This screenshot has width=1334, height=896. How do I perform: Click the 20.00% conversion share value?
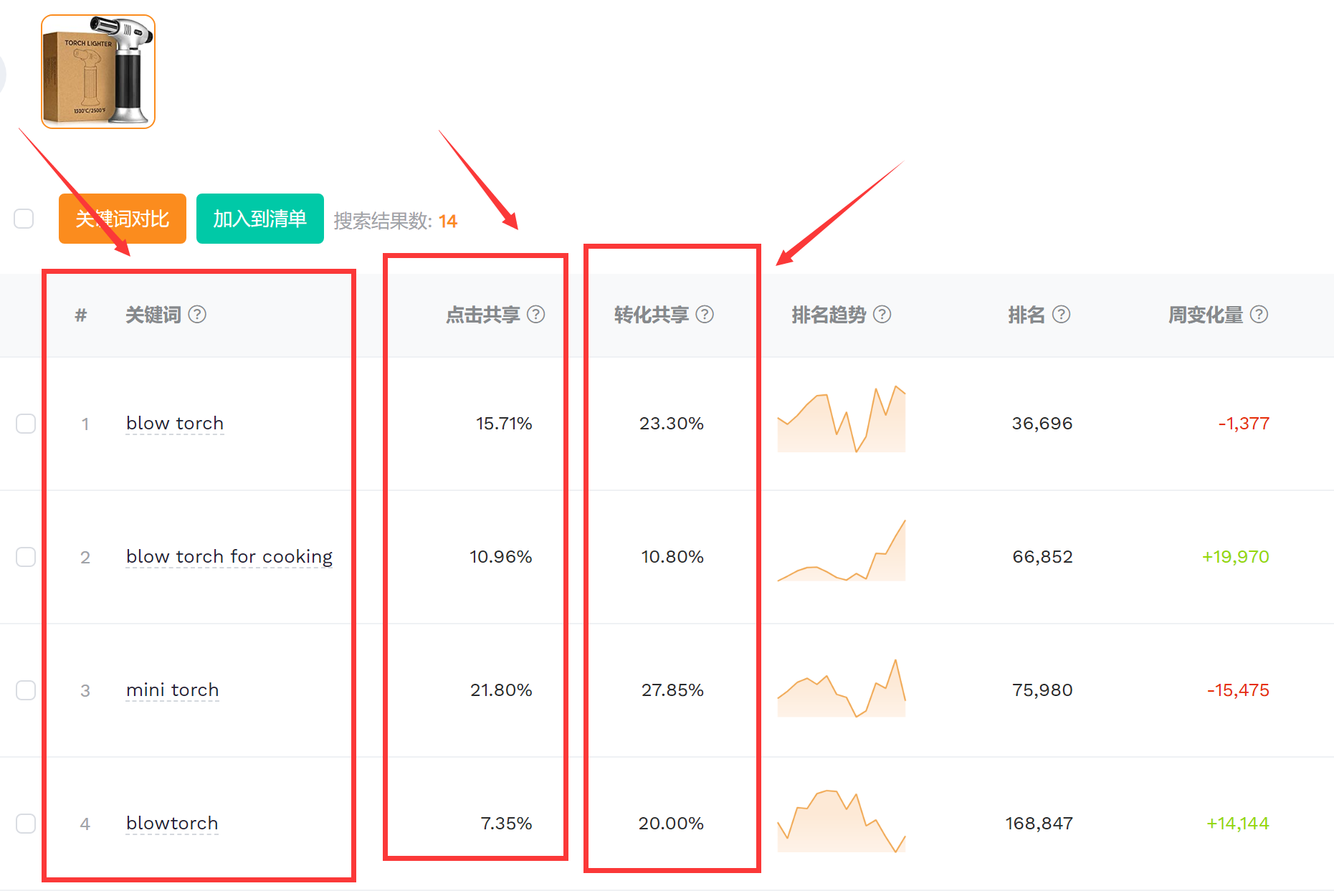click(x=671, y=824)
